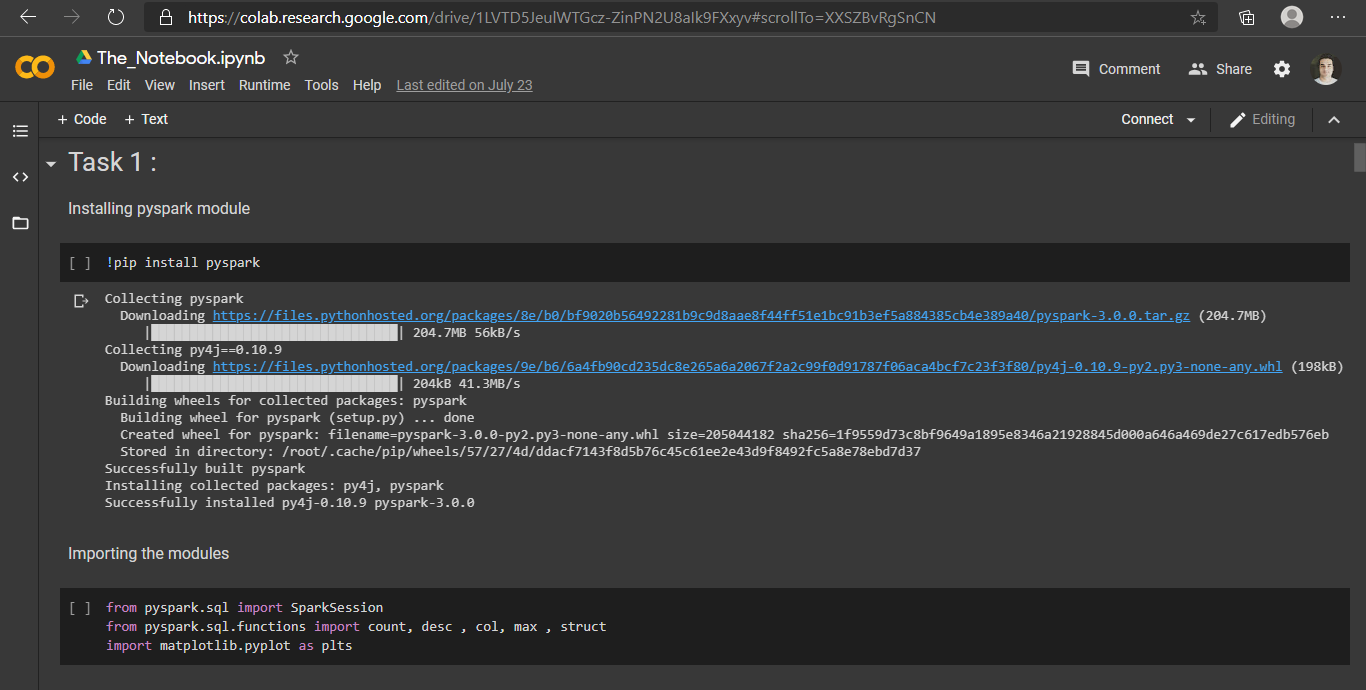
Task: Open the notebook settings gear
Action: tap(1282, 69)
